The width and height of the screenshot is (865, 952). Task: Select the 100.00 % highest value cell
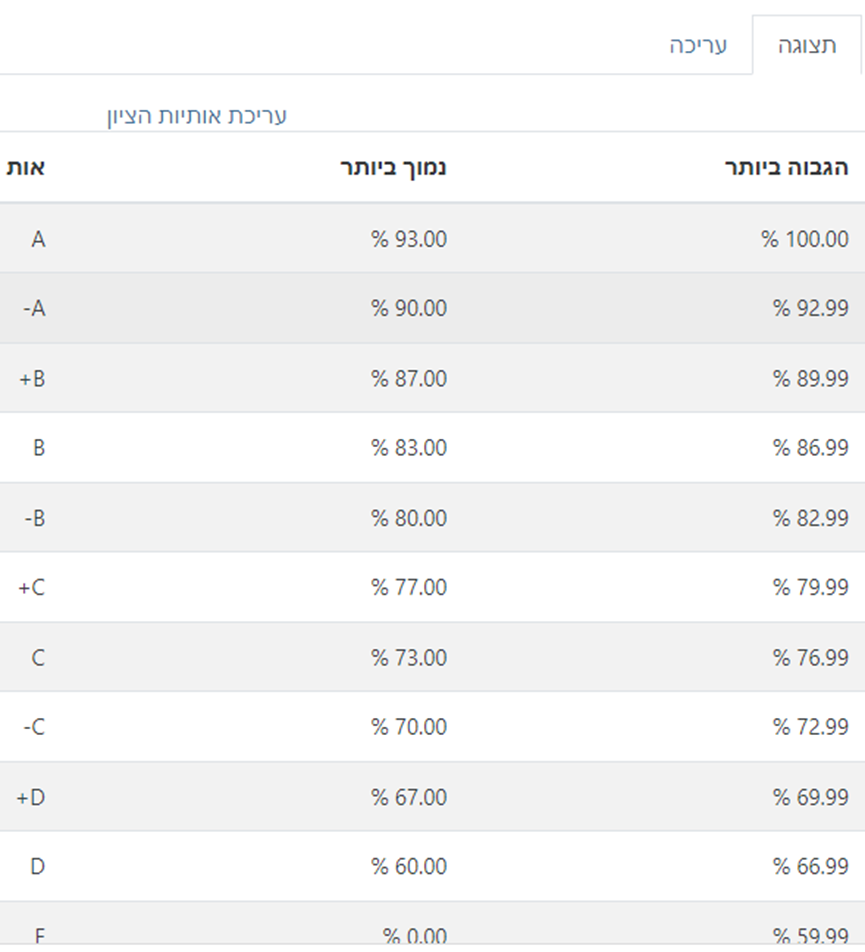coord(805,239)
